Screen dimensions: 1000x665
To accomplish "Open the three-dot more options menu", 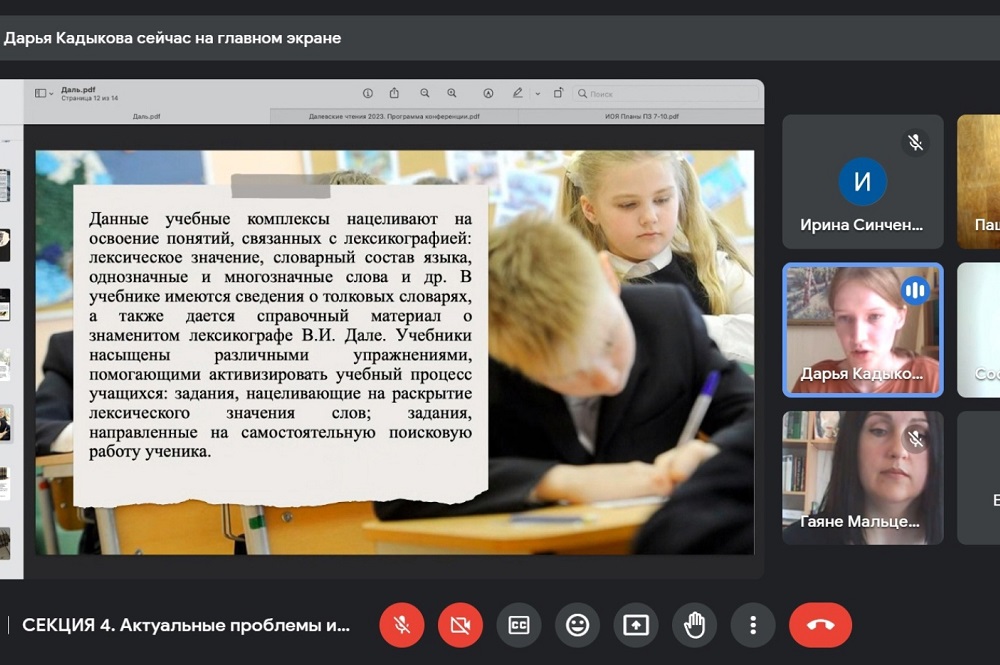I will point(753,625).
